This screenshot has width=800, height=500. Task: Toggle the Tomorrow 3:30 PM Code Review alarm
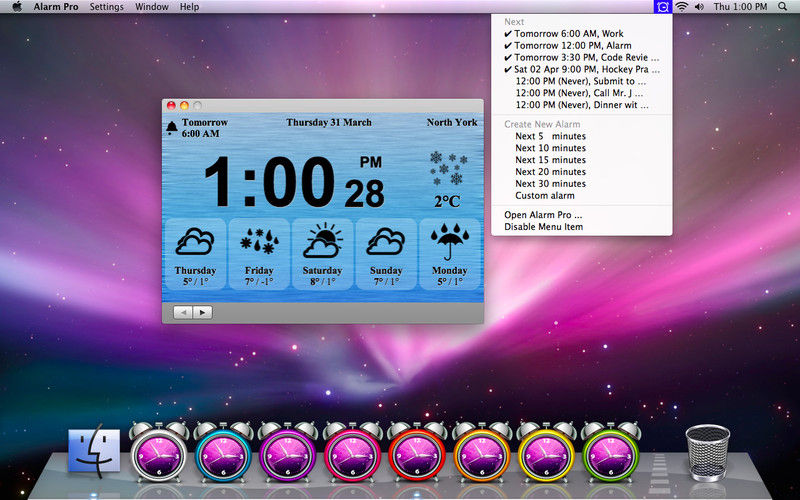tap(582, 58)
